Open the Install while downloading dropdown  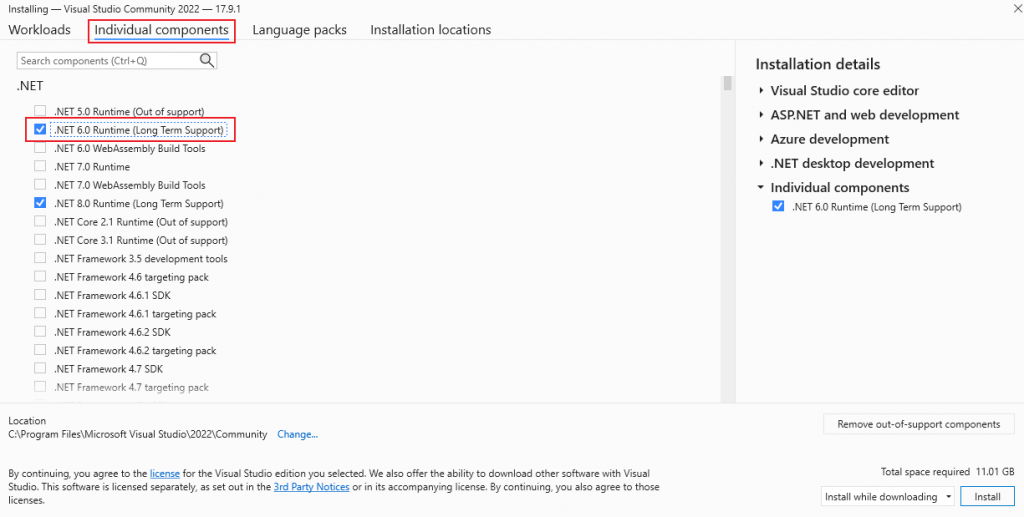(x=888, y=497)
